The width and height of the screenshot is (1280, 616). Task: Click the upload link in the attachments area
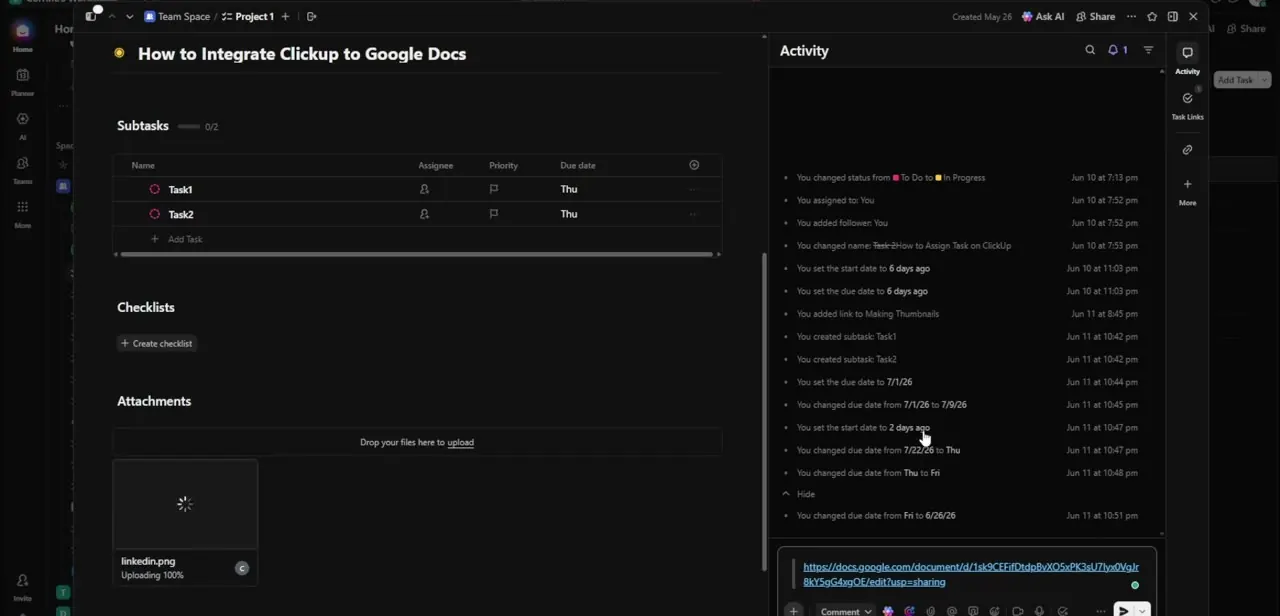460,442
